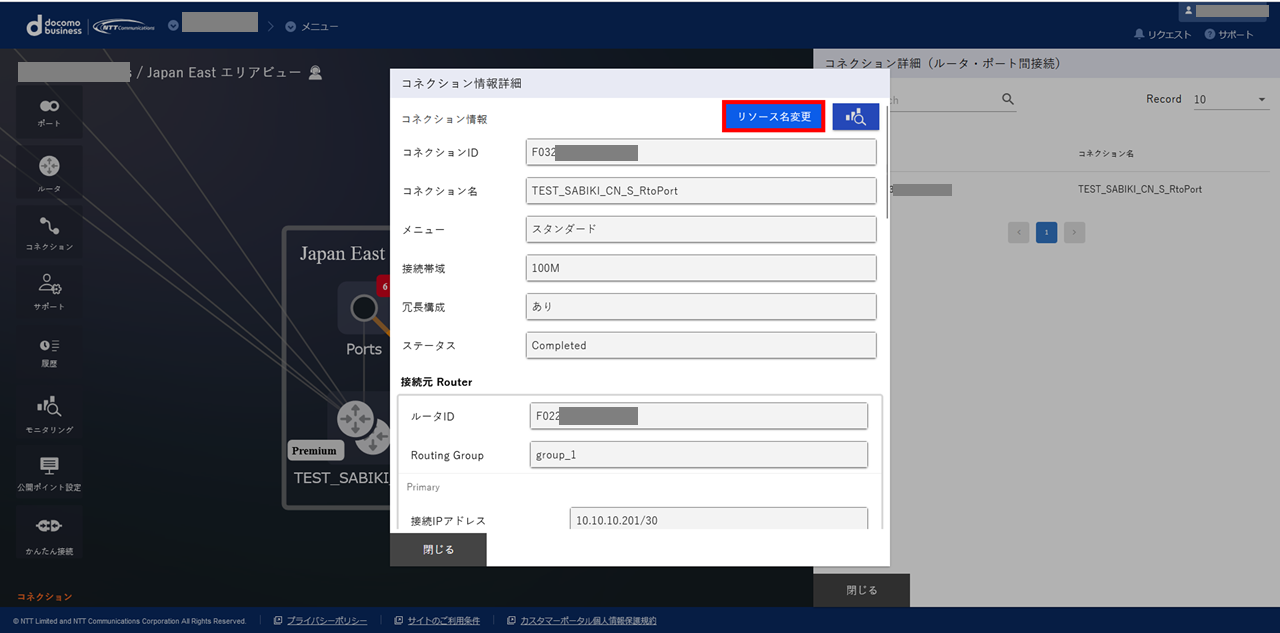Open the 履歴 history icon
1280x633 pixels.
coord(49,352)
